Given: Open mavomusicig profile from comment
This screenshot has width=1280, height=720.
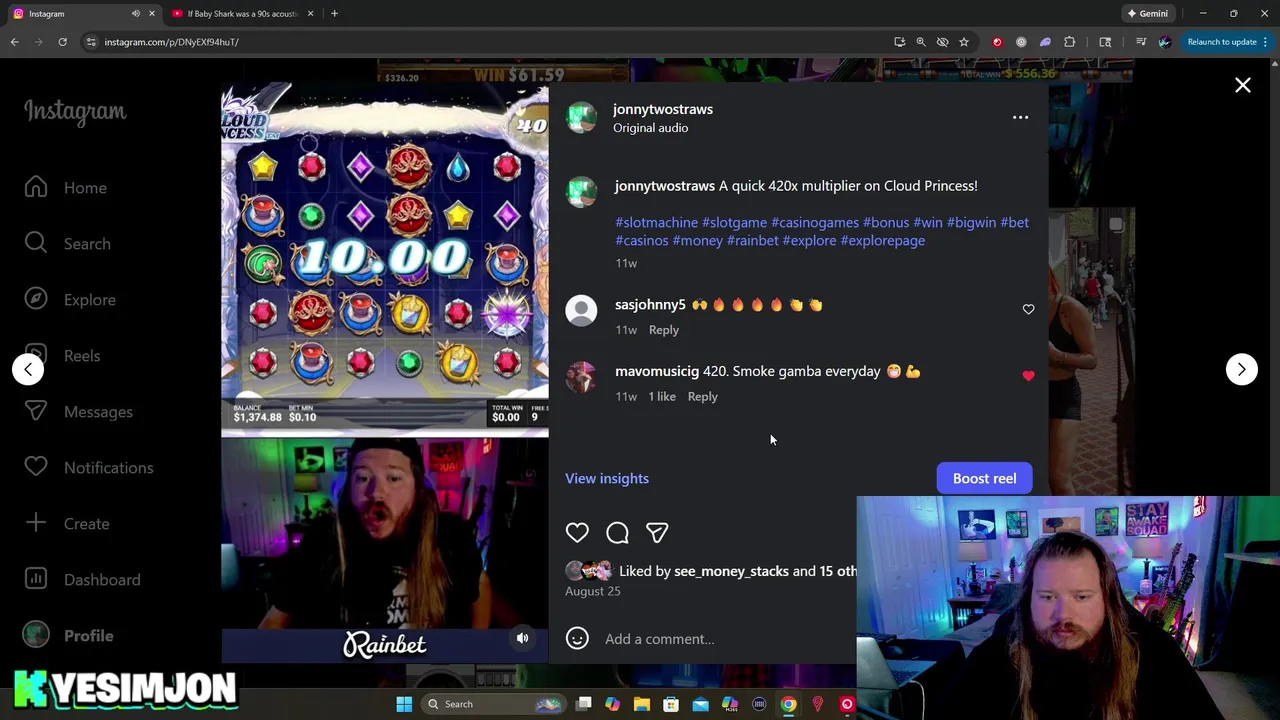Looking at the screenshot, I should (656, 371).
